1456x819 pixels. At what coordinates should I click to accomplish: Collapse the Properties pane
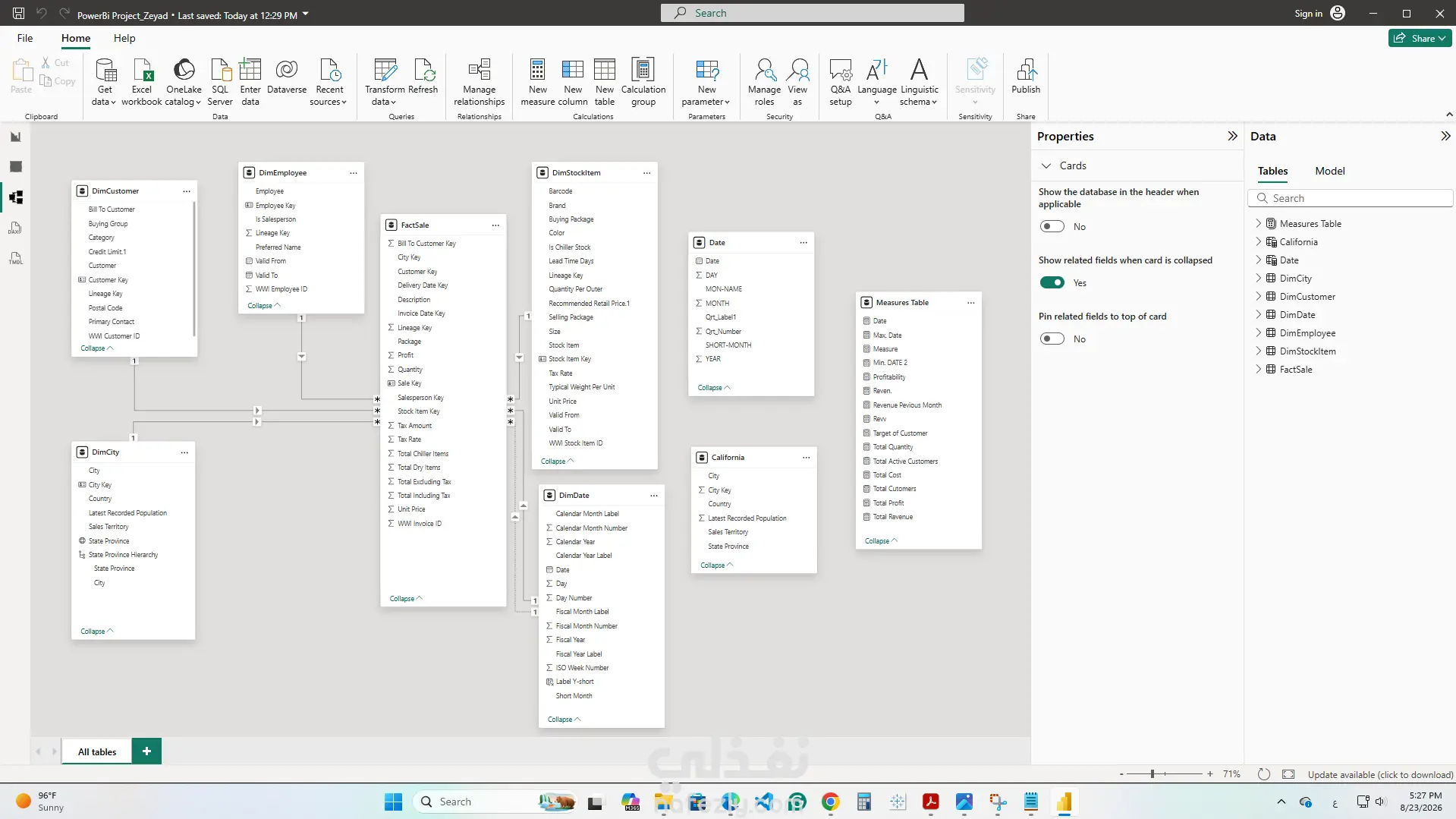[x=1232, y=136]
